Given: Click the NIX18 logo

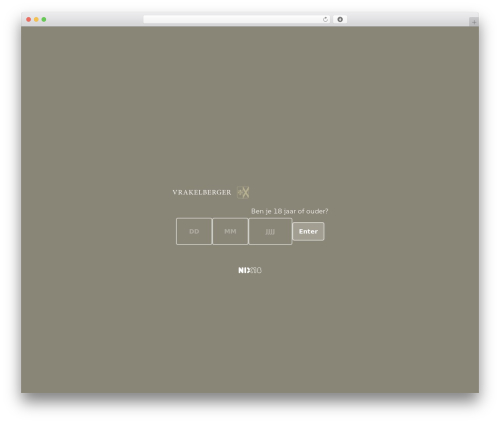Looking at the screenshot, I should pos(250,270).
